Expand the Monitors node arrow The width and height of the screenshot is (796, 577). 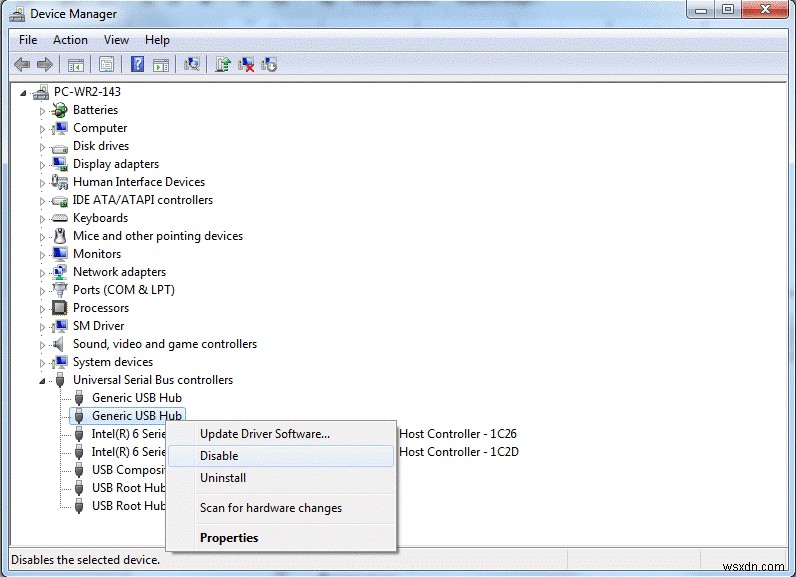coord(42,255)
